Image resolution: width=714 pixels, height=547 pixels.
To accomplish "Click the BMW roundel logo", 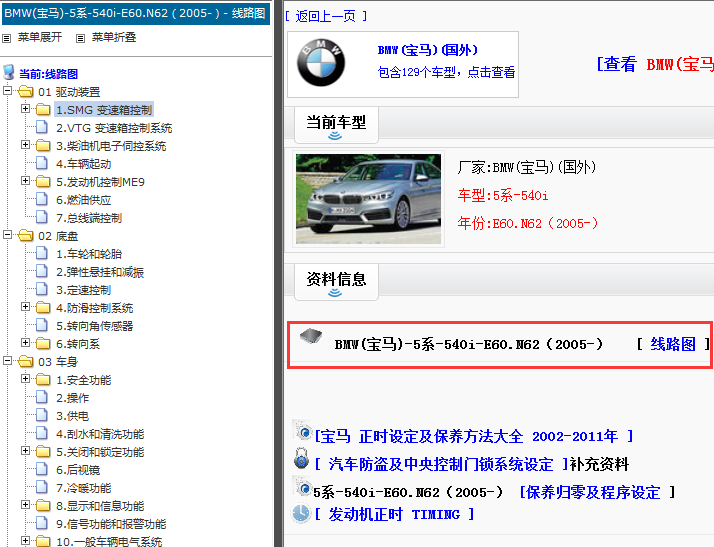I will 321,62.
